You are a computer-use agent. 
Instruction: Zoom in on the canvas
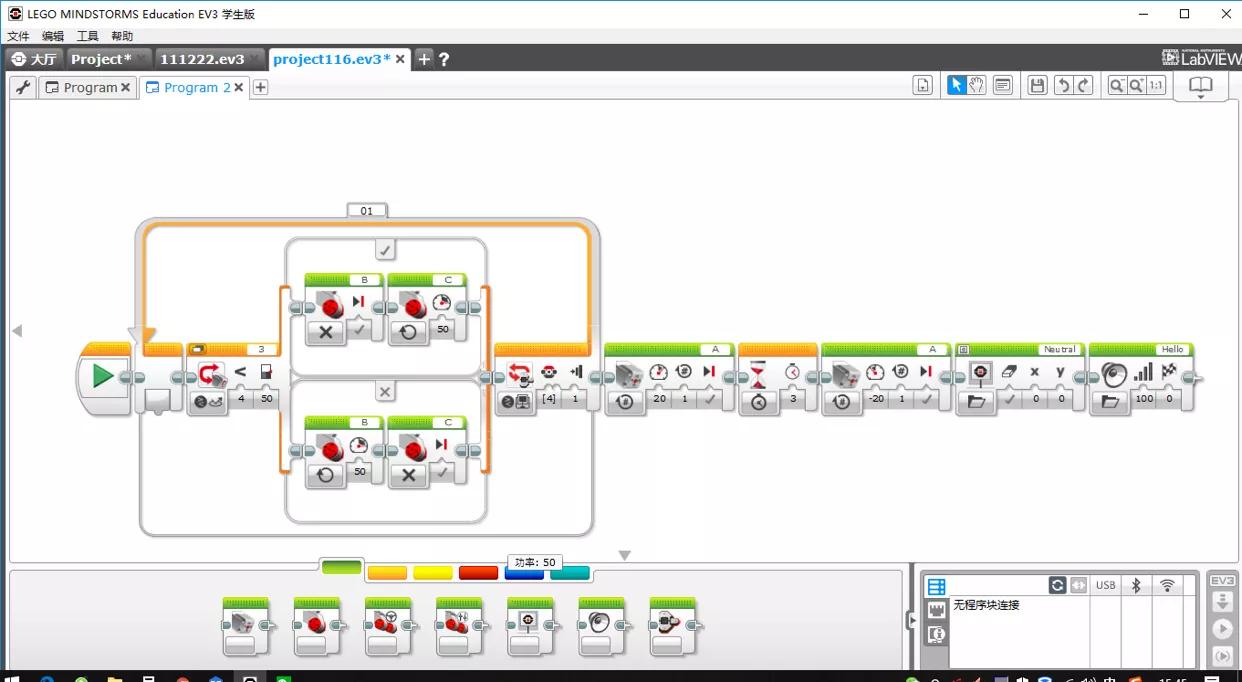pyautogui.click(x=1137, y=86)
